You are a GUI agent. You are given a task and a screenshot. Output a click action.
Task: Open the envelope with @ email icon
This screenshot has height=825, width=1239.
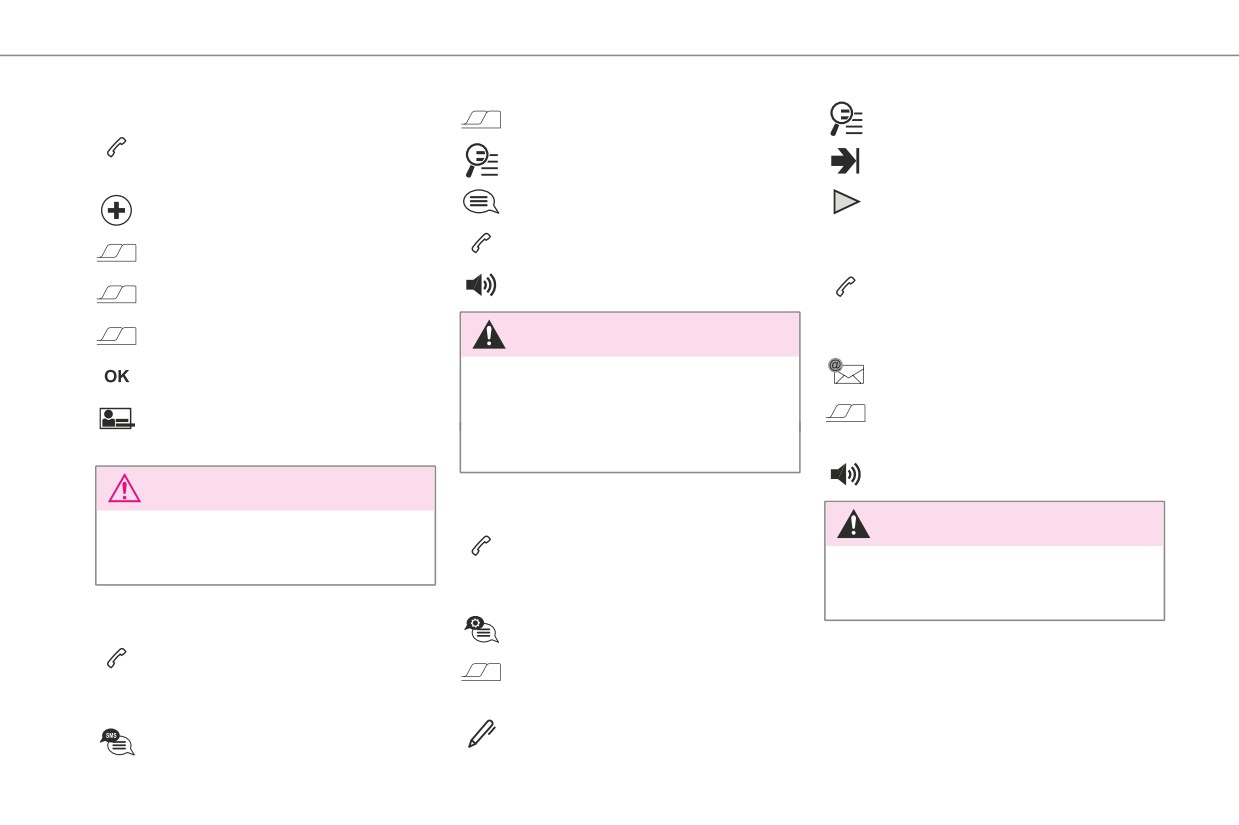845,373
